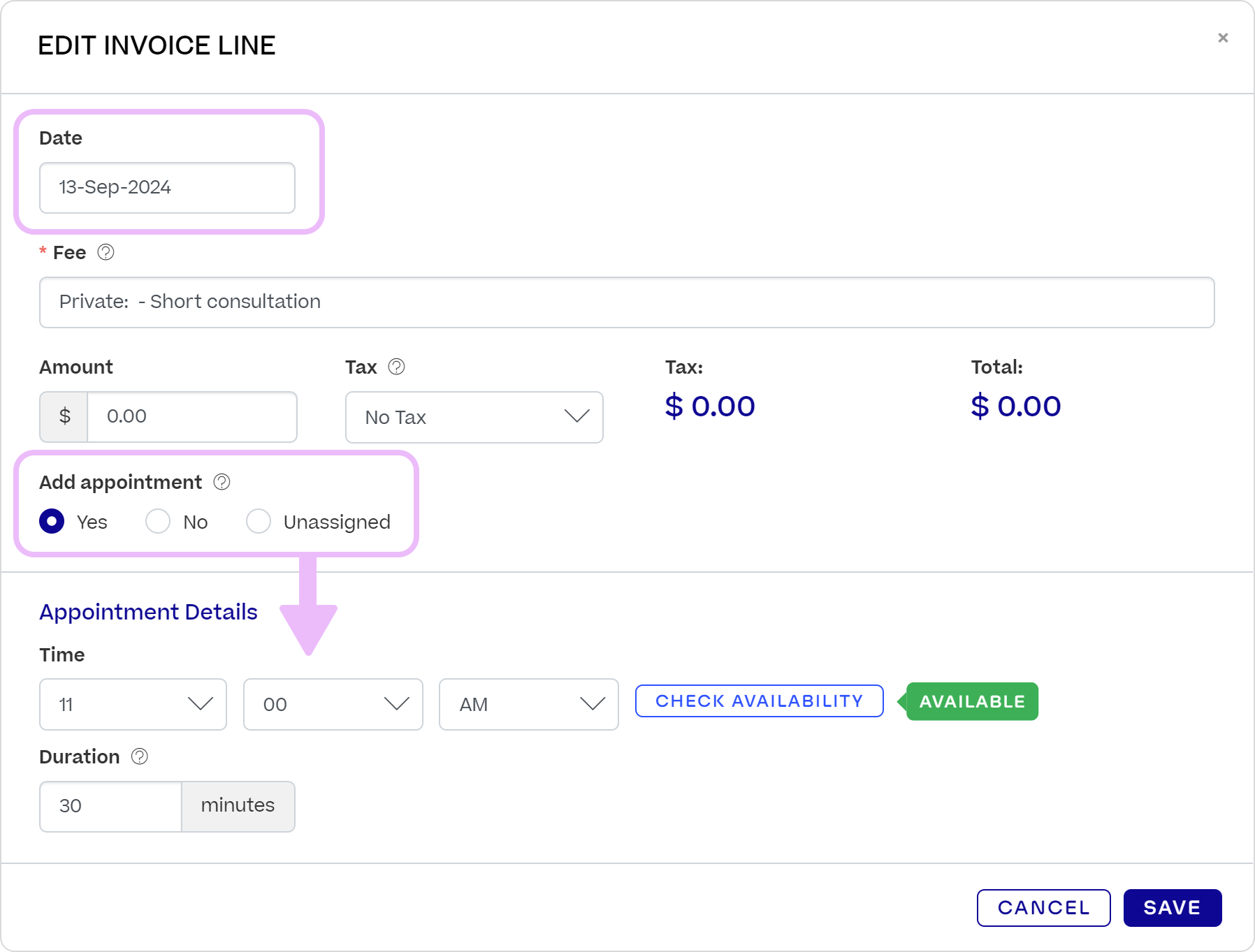Expand the minutes dropdown showing 00
Screen dimensions: 1255x952
point(333,704)
